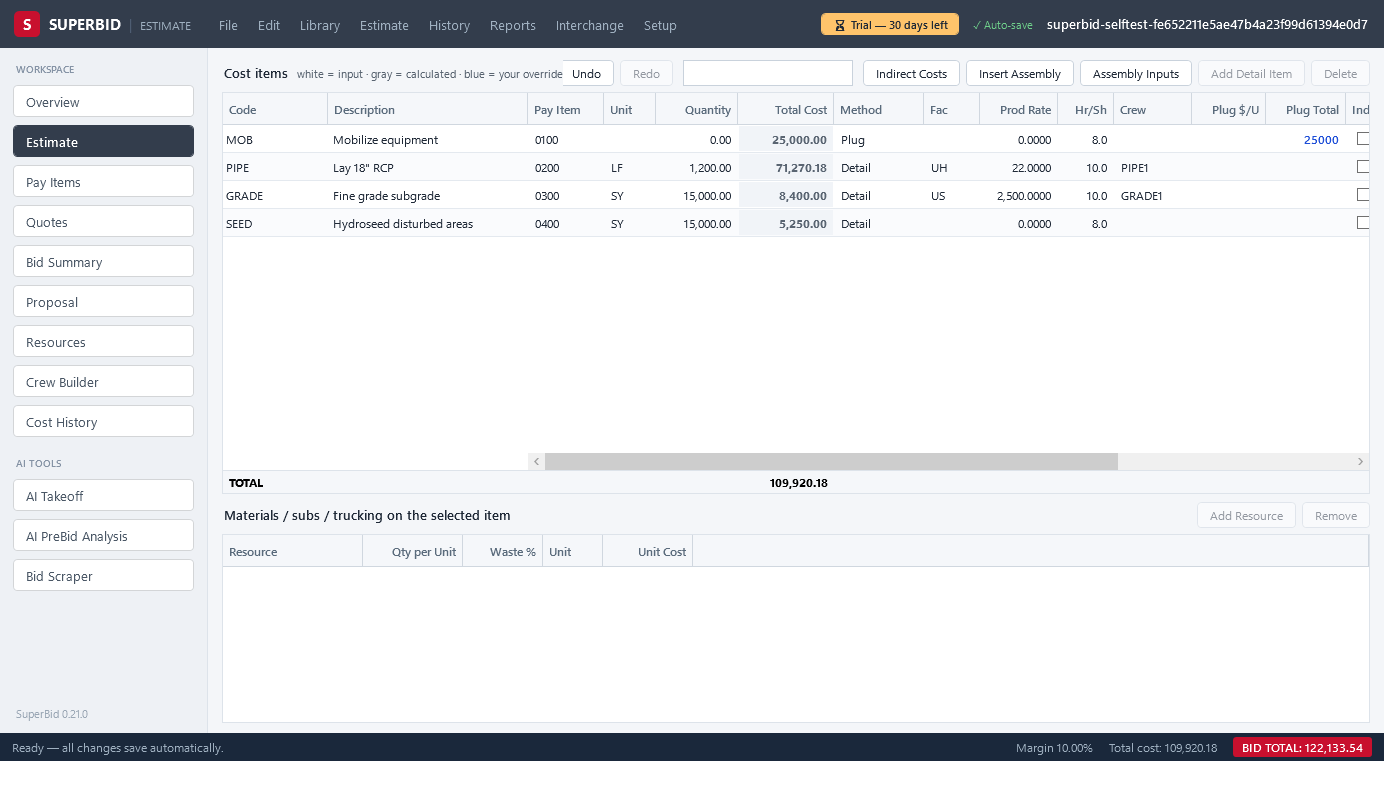This screenshot has width=1400, height=800.
Task: Open Indirect Costs
Action: pos(911,73)
